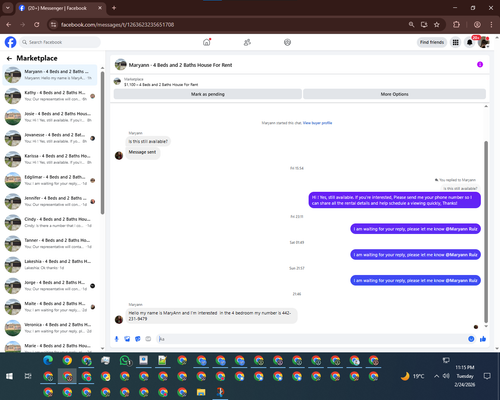Open Cindy's conversation in the chat list
Image resolution: width=500 pixels, height=400 pixels.
(50, 222)
